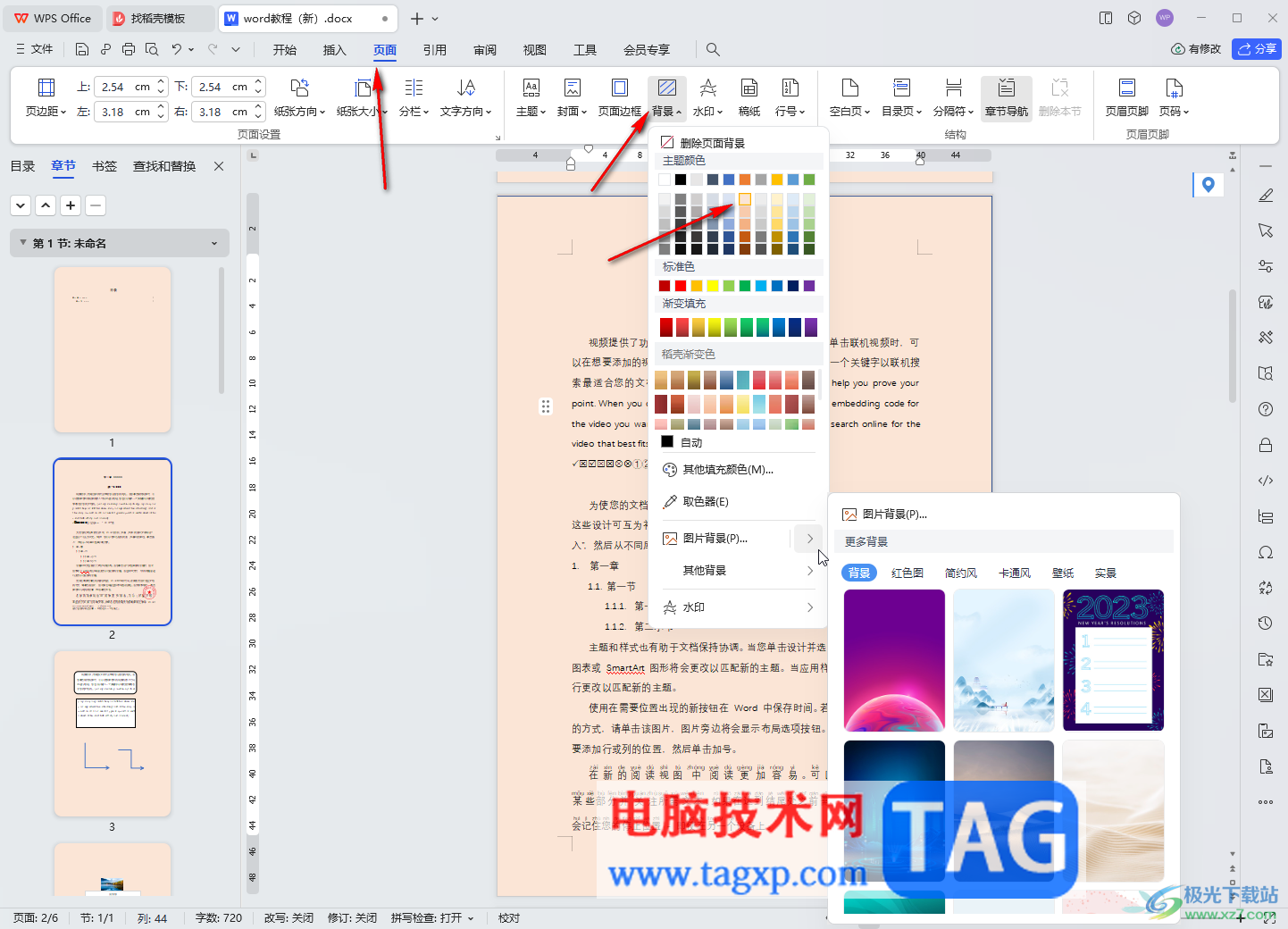Toggle spell check 拼写检查: 打开
This screenshot has width=1288, height=929.
(432, 918)
